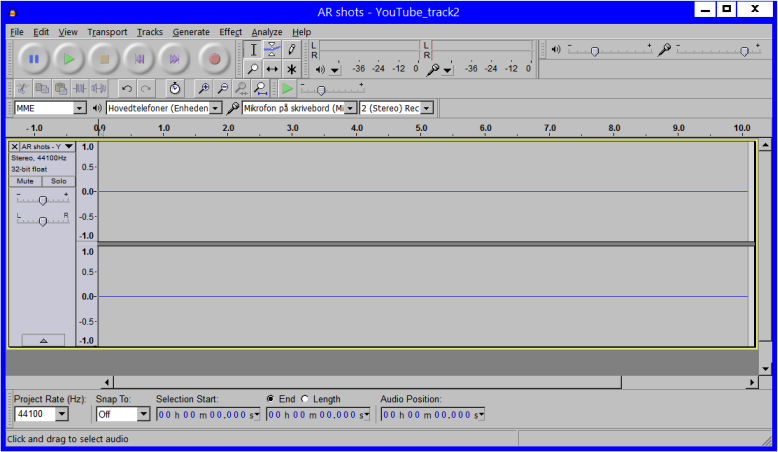Click the Stop transport button
This screenshot has width=778, height=452.
pos(104,59)
